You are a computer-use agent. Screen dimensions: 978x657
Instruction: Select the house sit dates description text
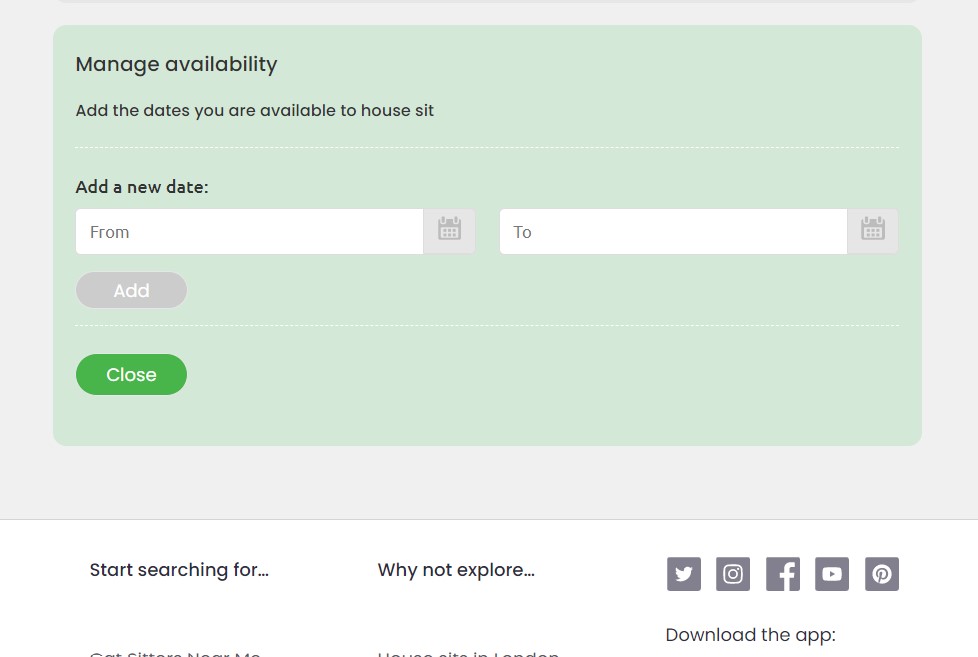tap(255, 110)
